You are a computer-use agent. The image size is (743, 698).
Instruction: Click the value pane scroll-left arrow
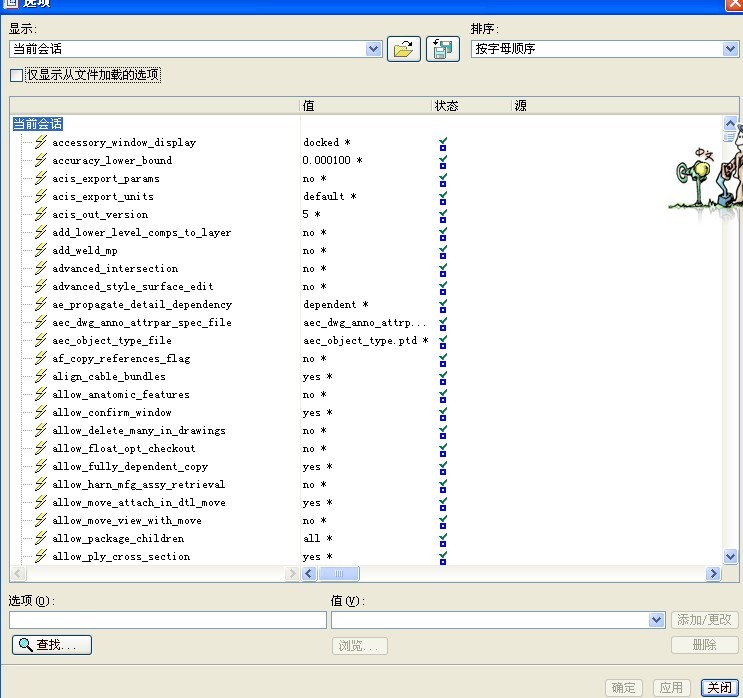tap(309, 574)
